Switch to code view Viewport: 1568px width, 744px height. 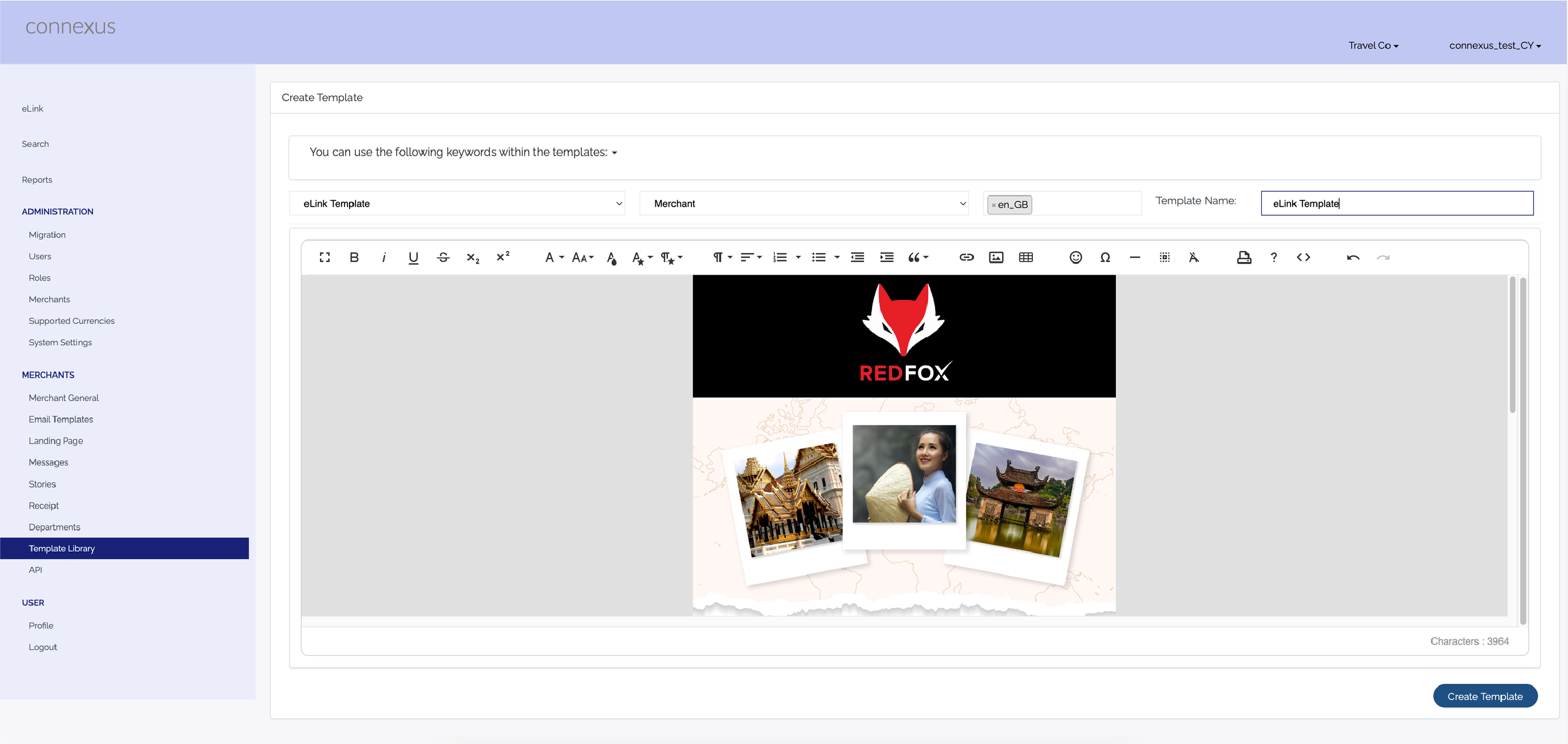(1303, 258)
